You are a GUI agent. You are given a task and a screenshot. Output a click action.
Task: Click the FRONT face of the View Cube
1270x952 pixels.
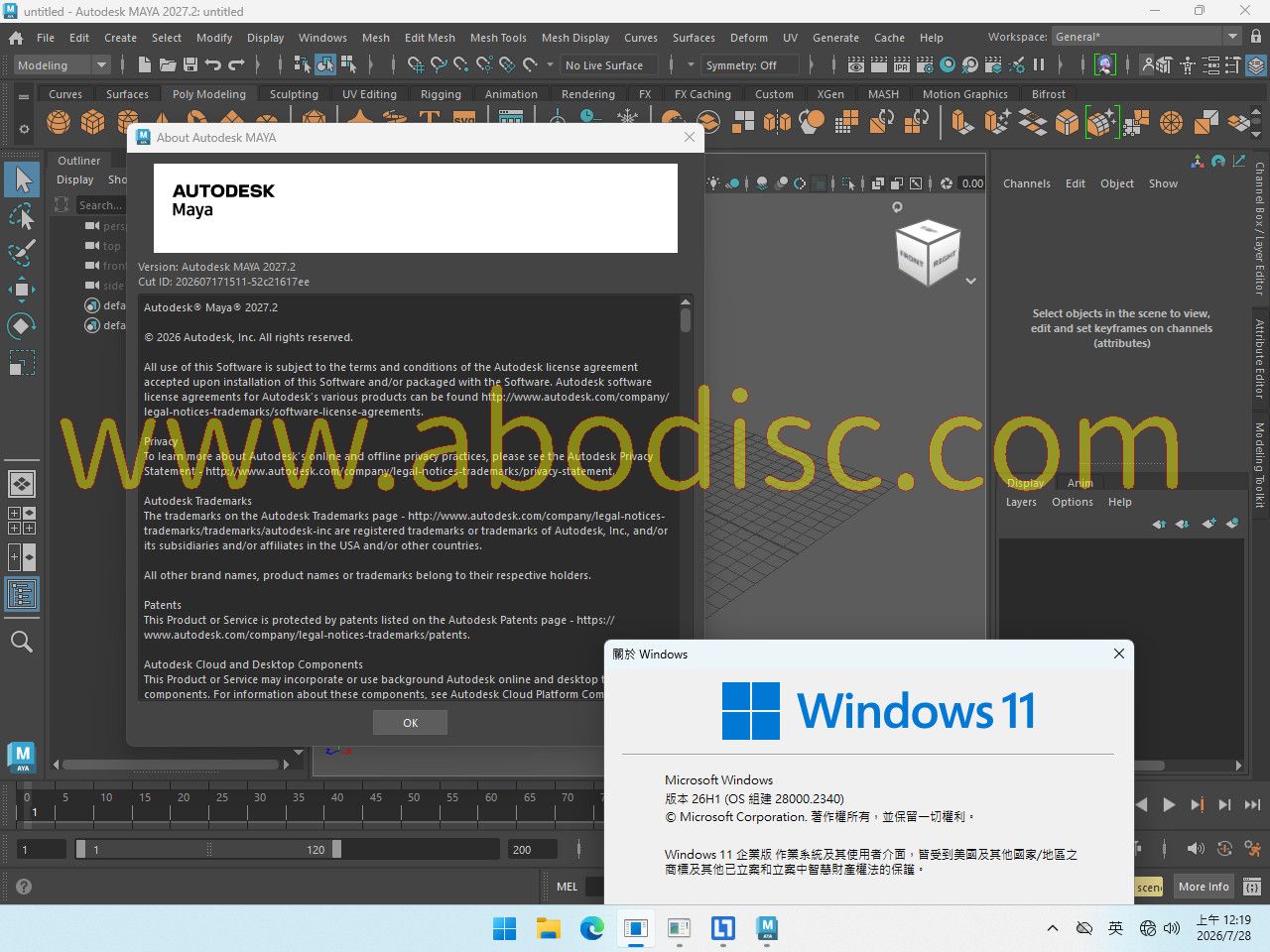[911, 259]
